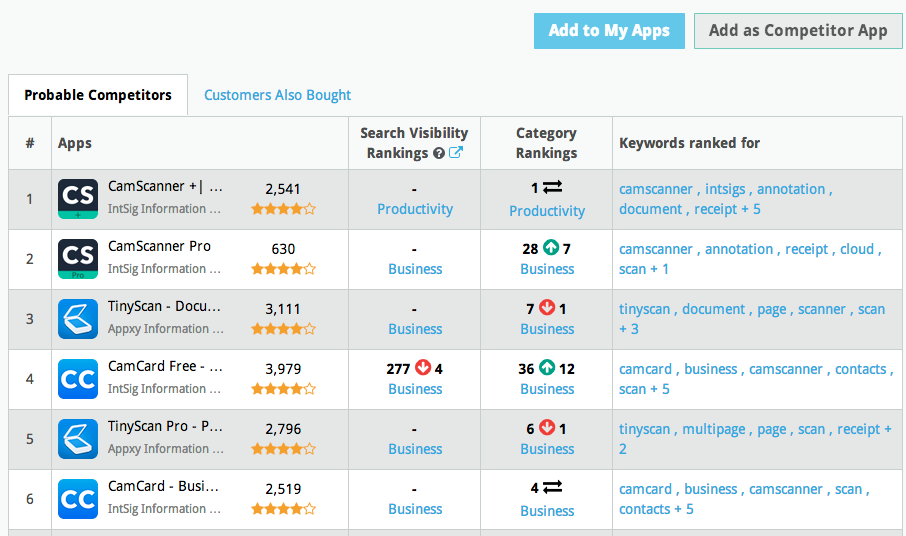906x536 pixels.
Task: Click star rating for CamCard - Busi
Action: (283, 509)
